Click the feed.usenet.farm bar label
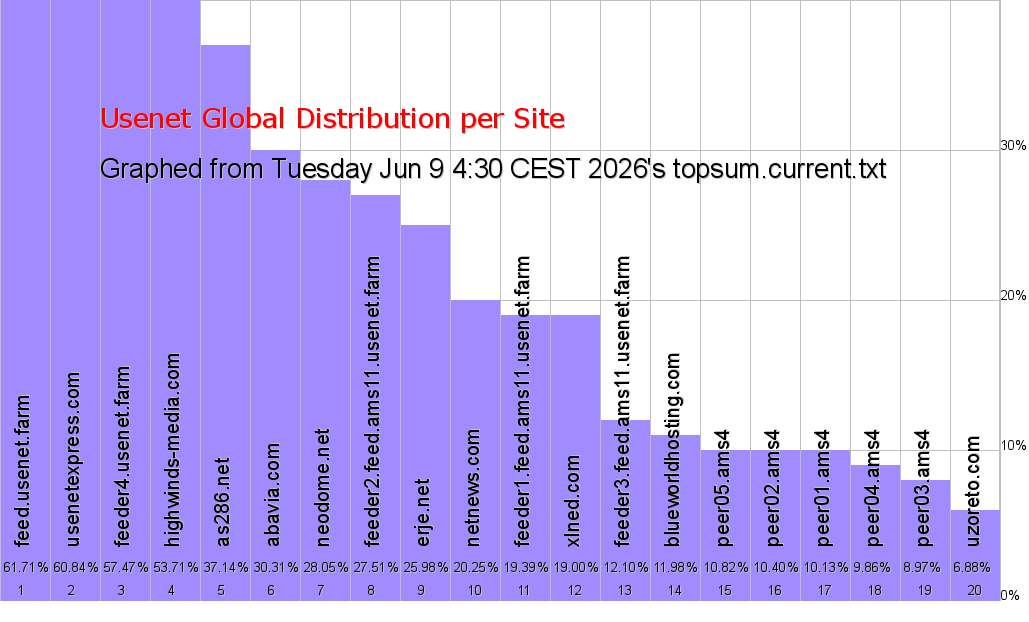 (22, 470)
